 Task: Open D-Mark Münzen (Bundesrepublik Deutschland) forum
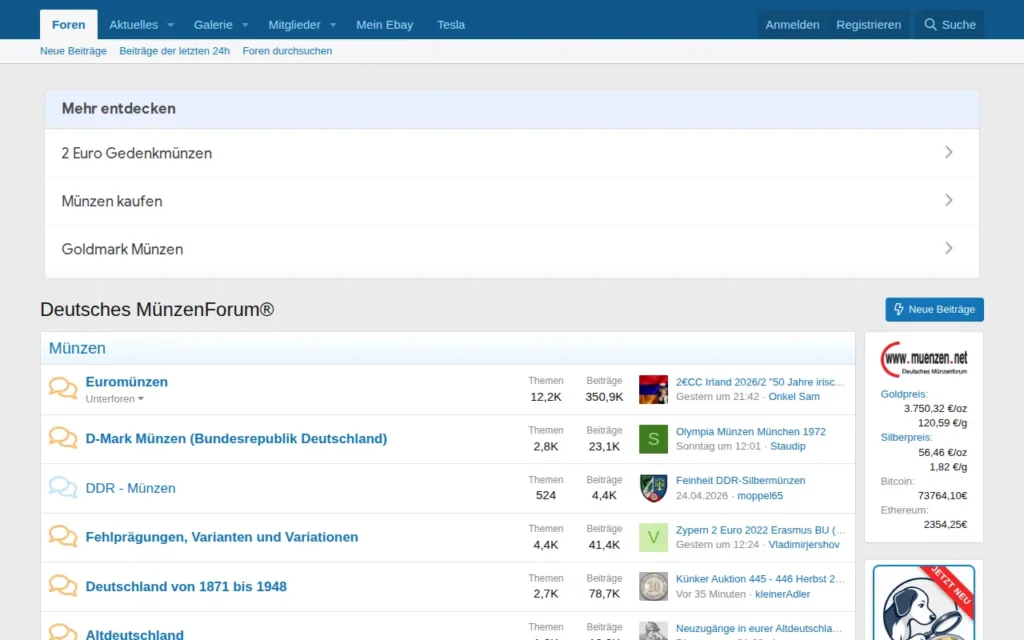point(236,439)
